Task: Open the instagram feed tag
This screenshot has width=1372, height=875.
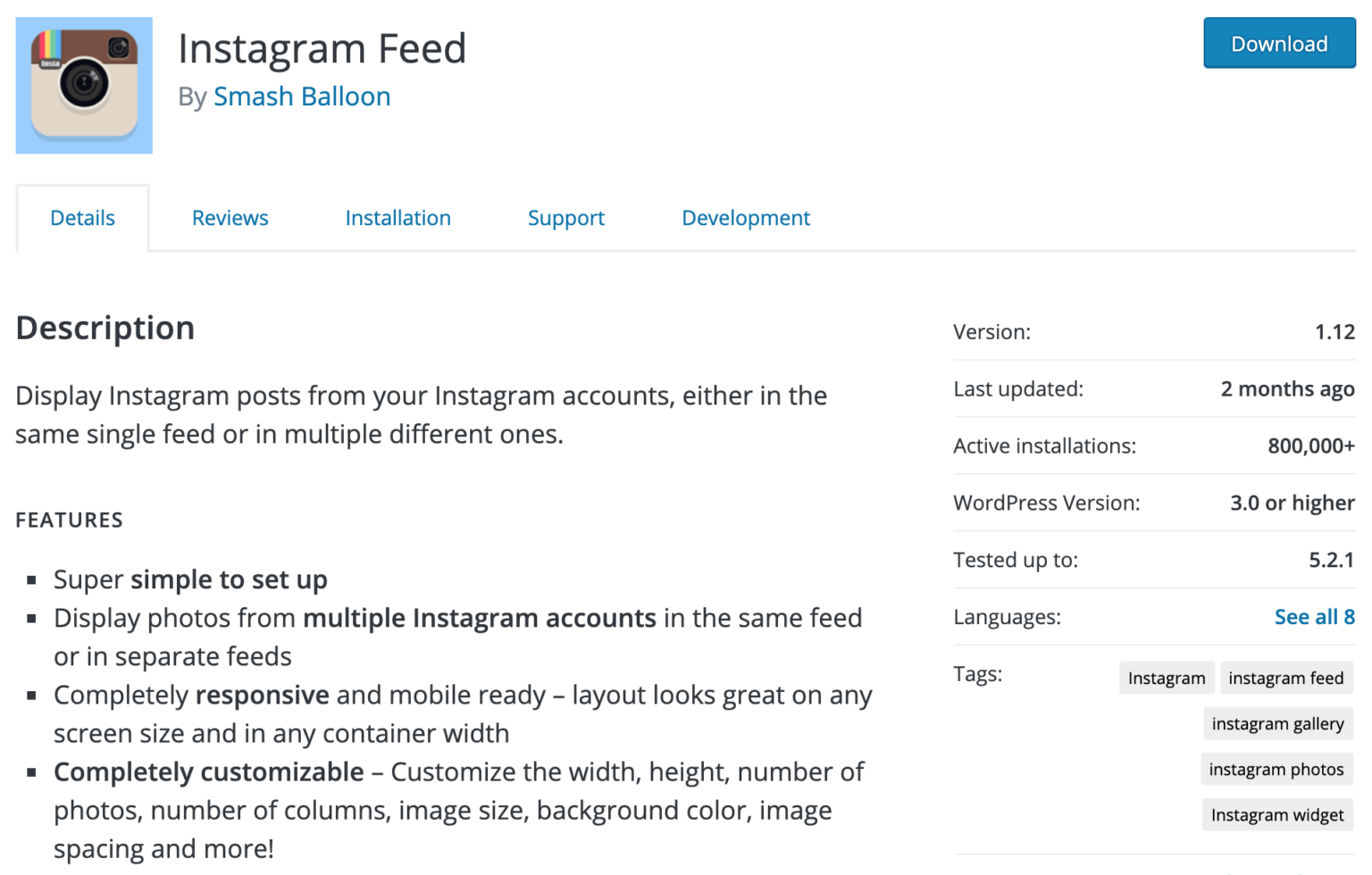Action: point(1286,678)
